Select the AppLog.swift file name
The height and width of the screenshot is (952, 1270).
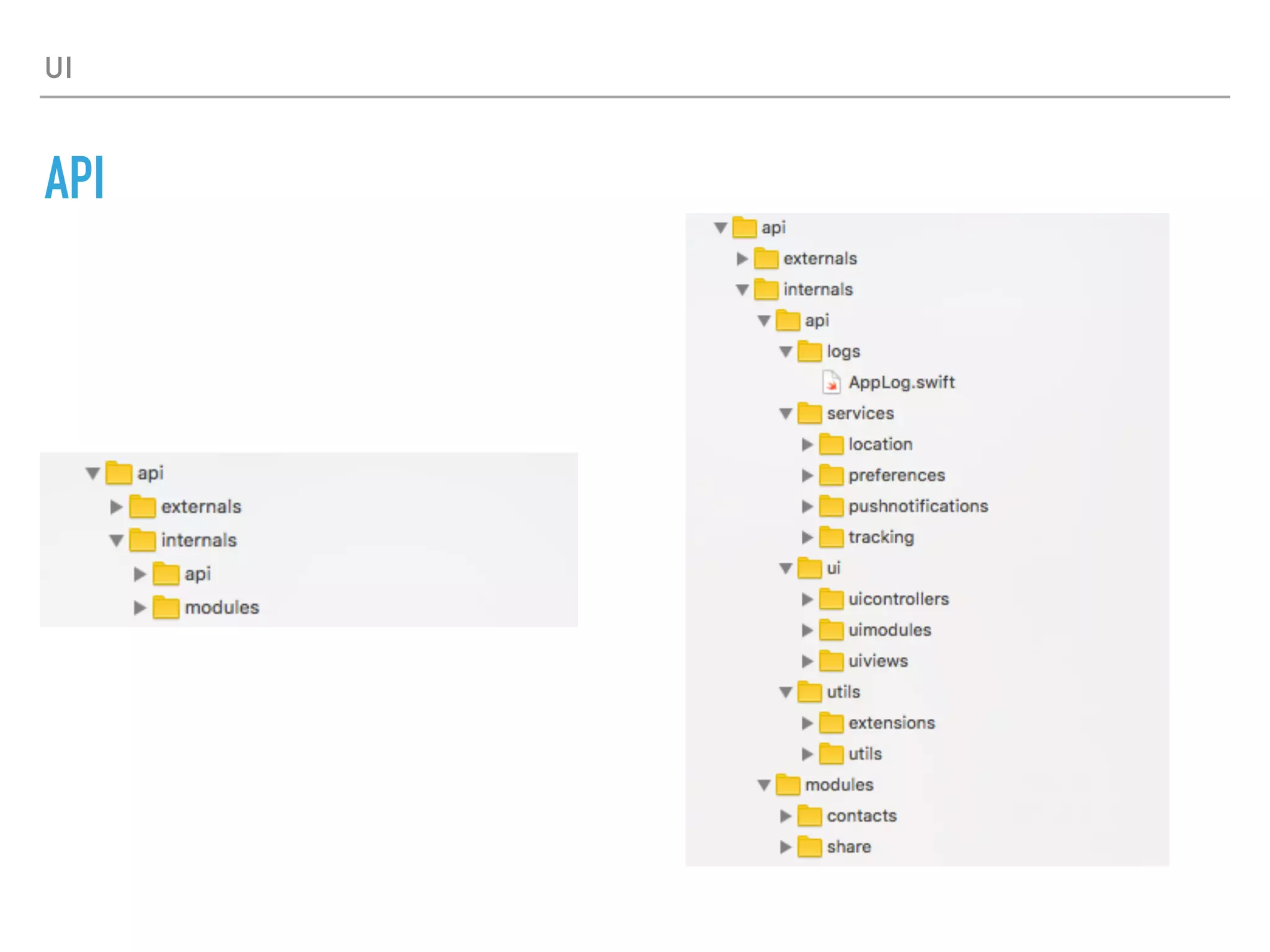pos(902,382)
